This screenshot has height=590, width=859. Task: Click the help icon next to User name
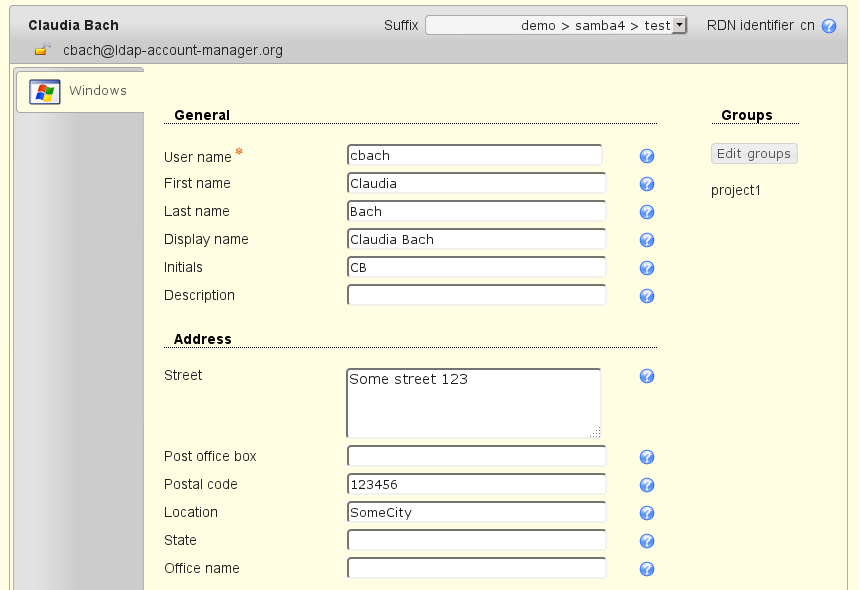point(647,156)
